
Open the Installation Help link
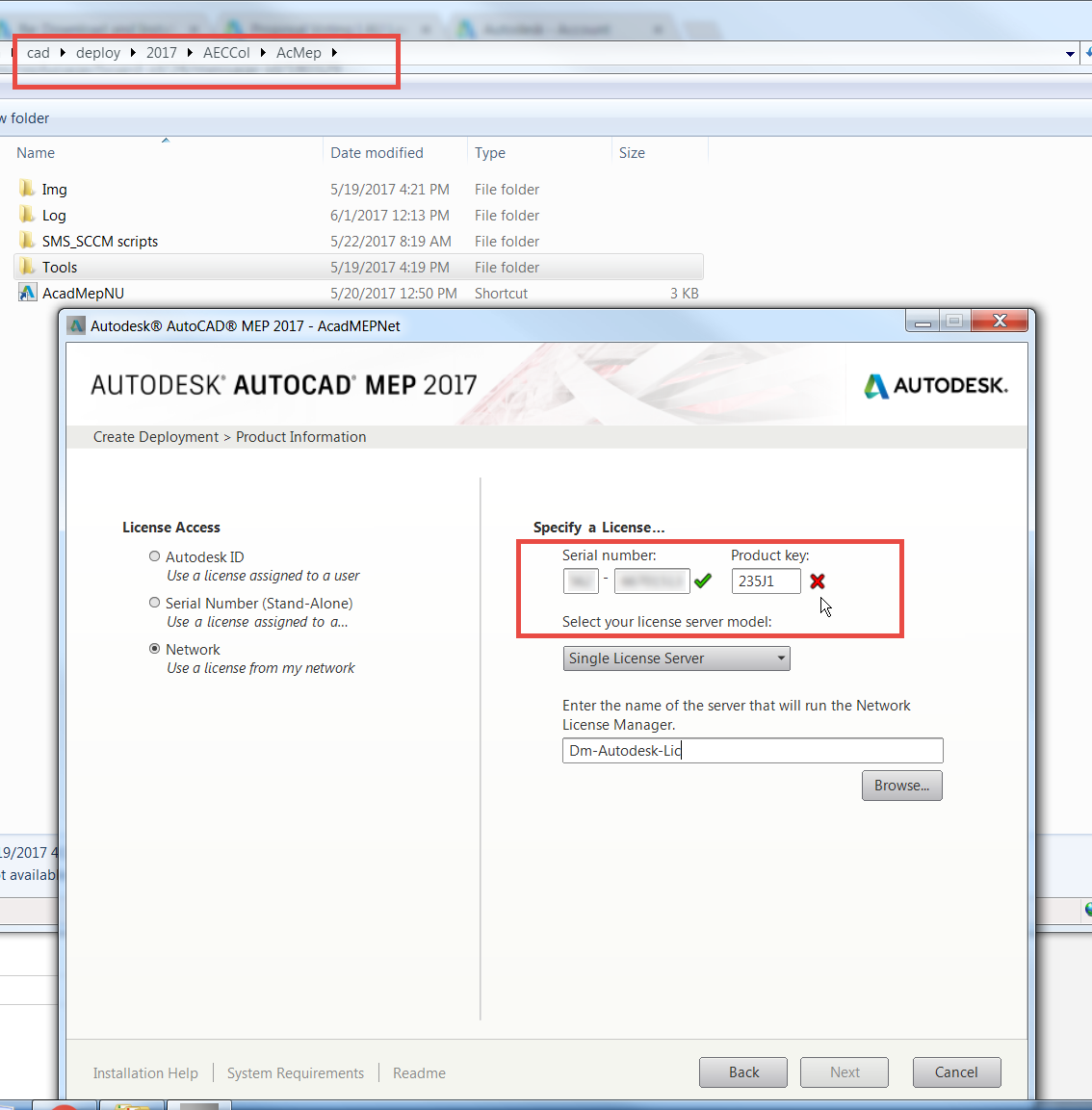[145, 1072]
